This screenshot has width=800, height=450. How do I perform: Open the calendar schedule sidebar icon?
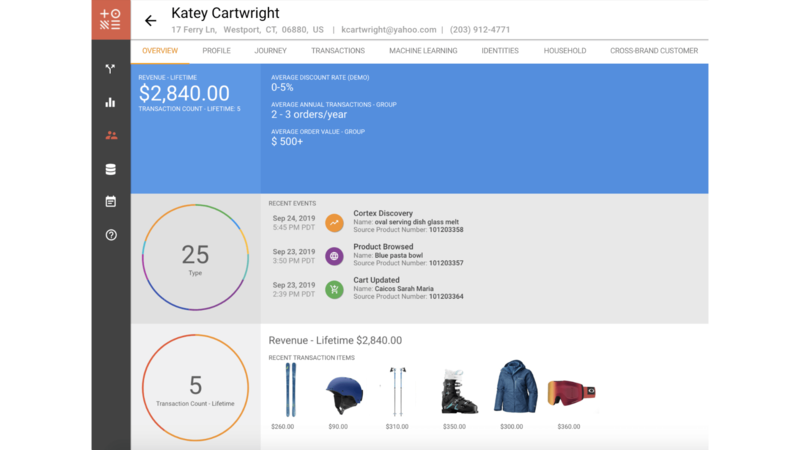click(110, 202)
